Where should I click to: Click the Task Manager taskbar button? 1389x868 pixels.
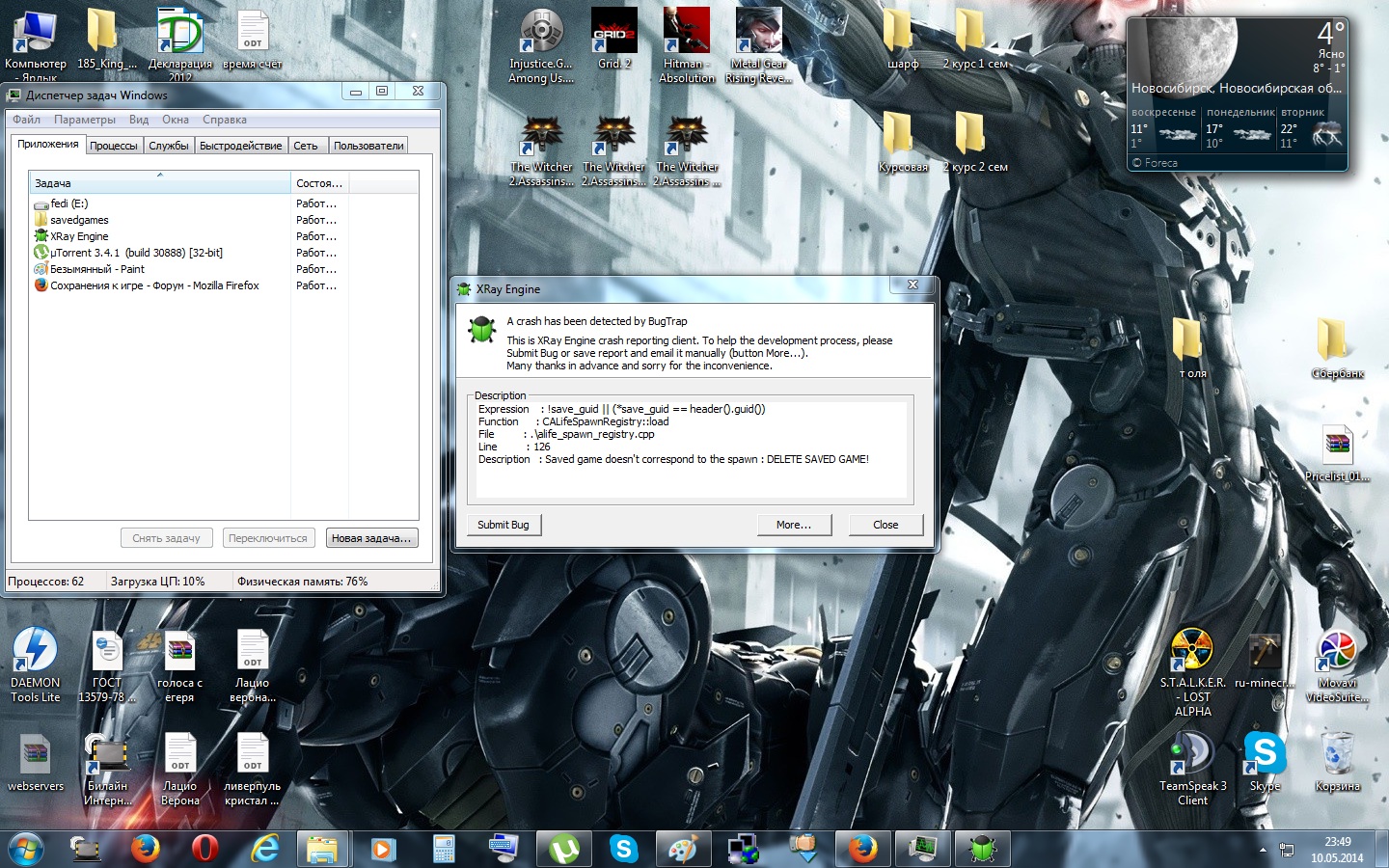tap(922, 849)
